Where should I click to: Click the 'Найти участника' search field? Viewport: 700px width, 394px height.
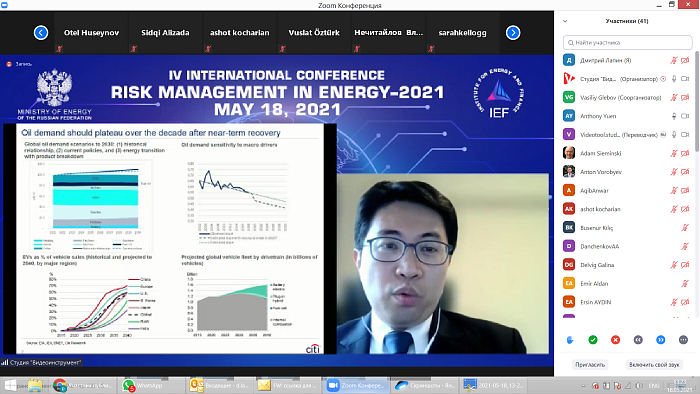coord(627,42)
